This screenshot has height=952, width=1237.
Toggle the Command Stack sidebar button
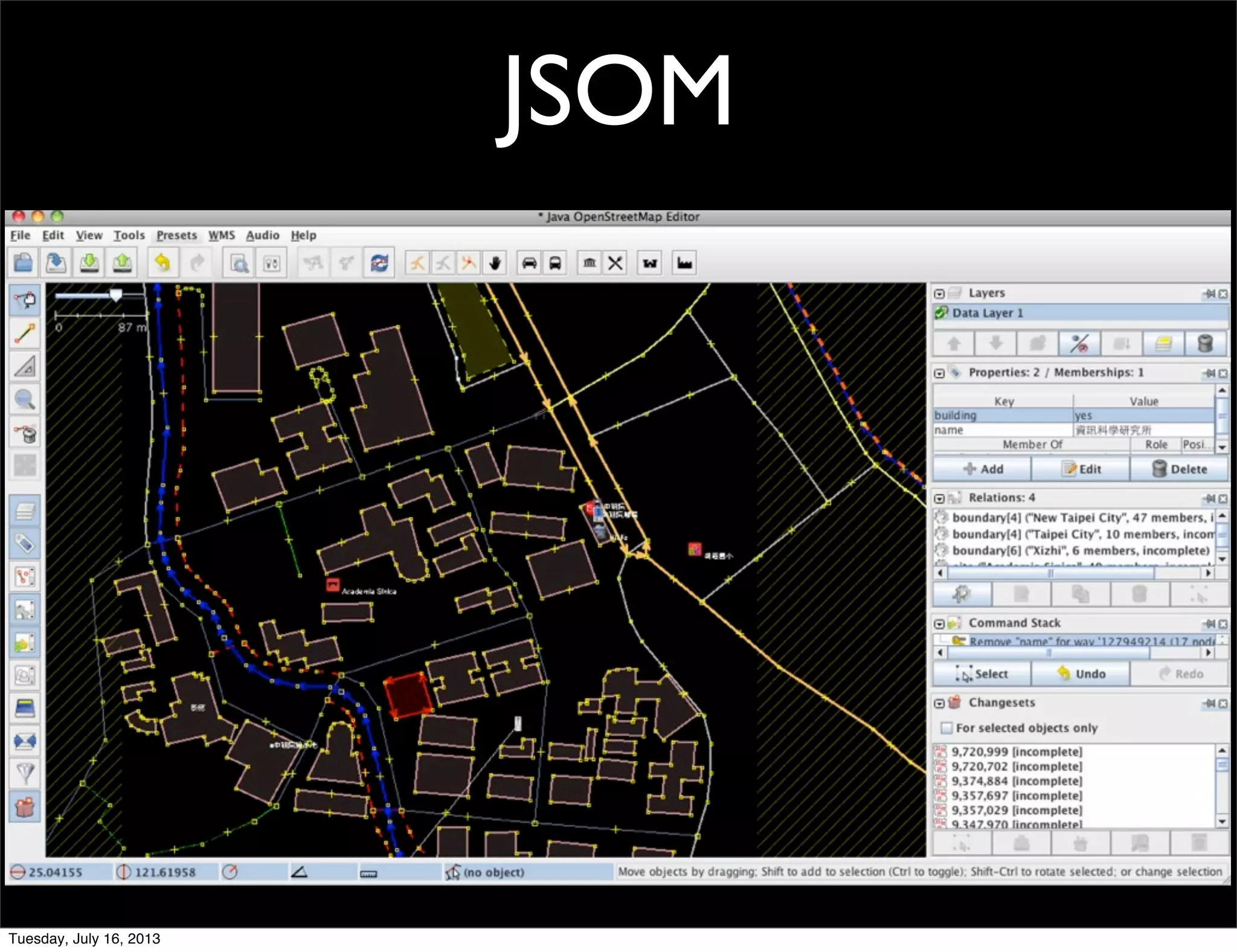tap(25, 642)
